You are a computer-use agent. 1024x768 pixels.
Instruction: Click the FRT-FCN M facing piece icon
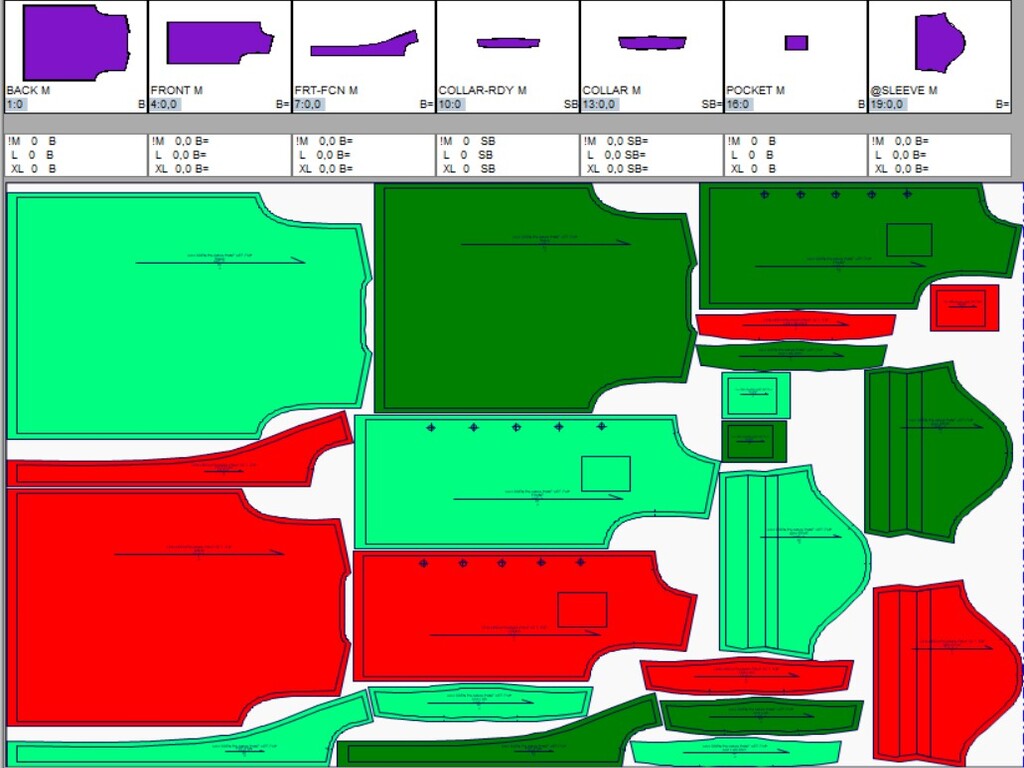(364, 44)
